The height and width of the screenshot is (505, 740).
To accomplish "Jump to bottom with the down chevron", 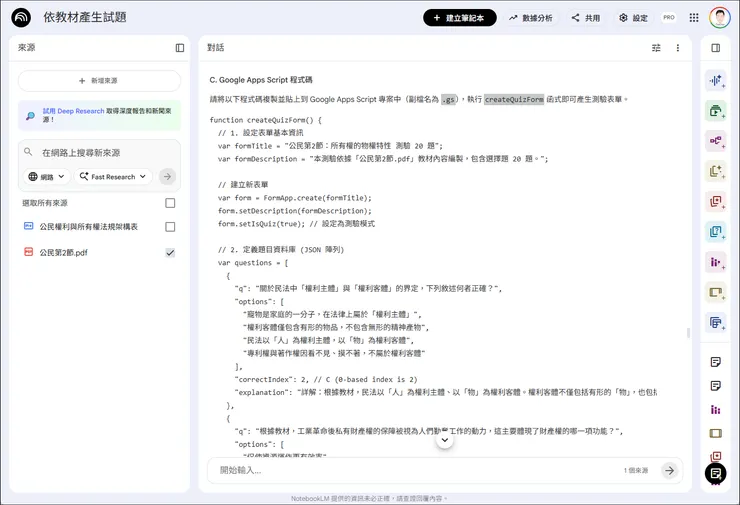I will click(445, 440).
